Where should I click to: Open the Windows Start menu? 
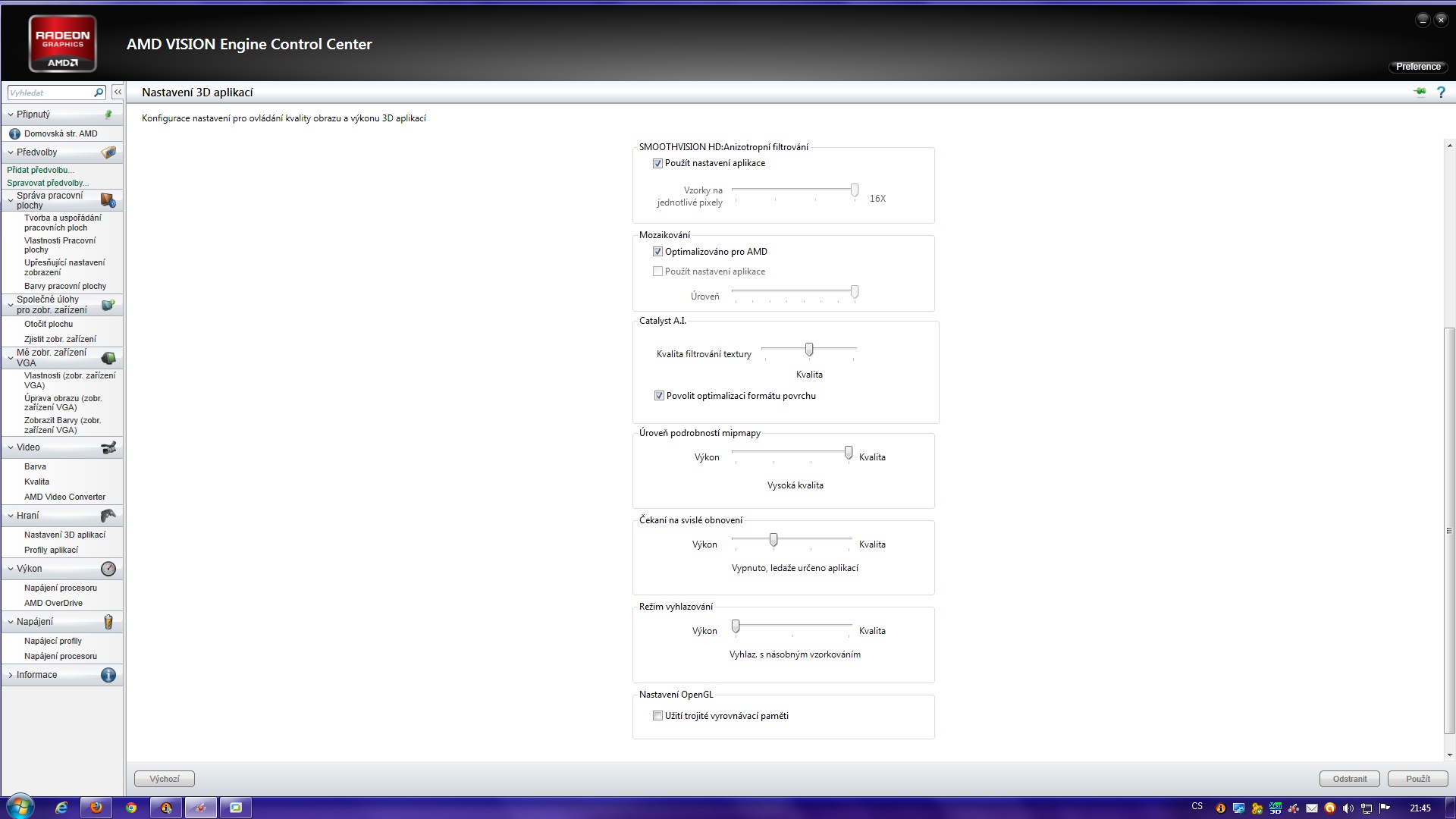pos(19,807)
